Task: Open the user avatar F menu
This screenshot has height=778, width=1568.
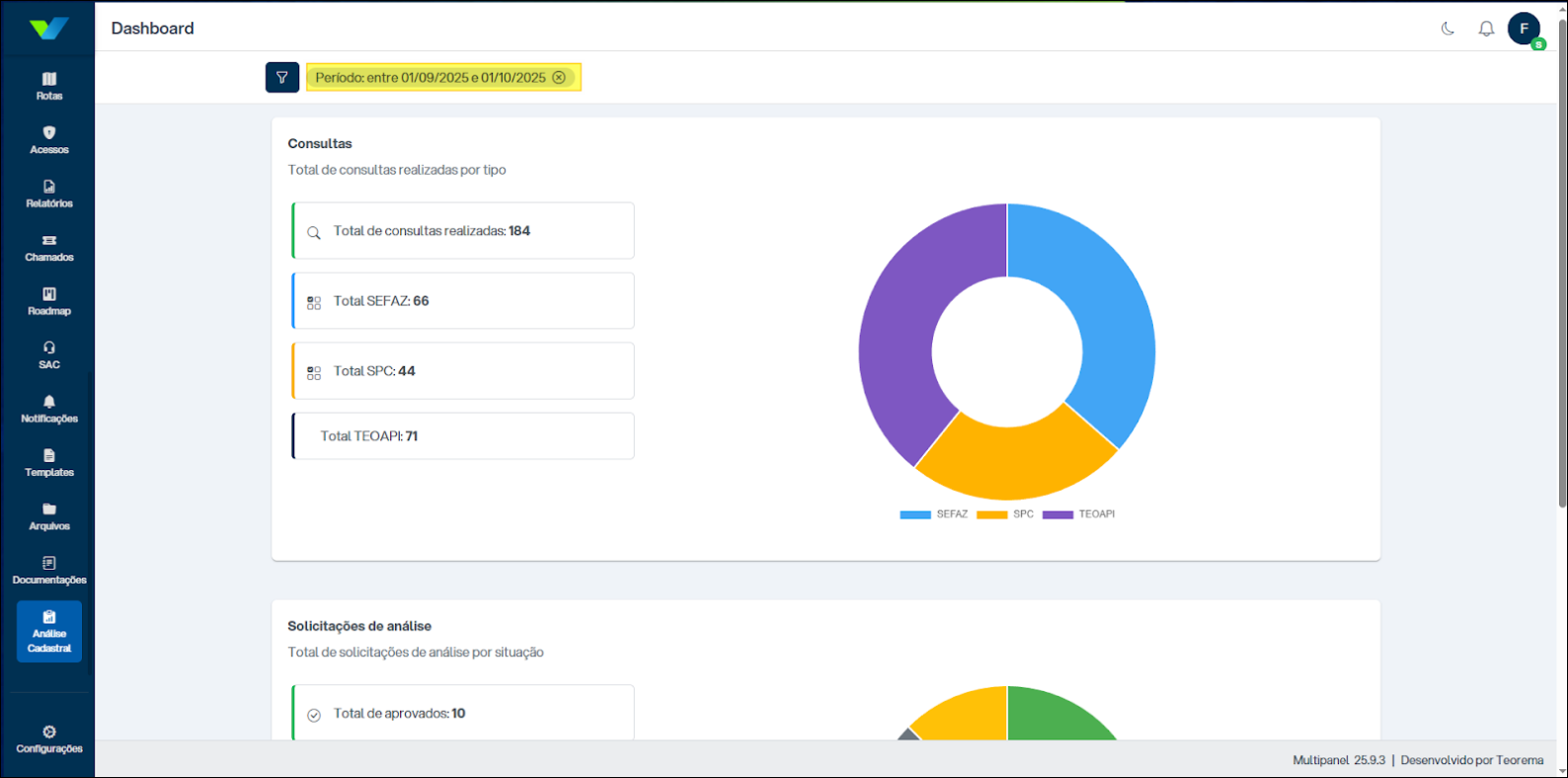Action: pos(1524,29)
